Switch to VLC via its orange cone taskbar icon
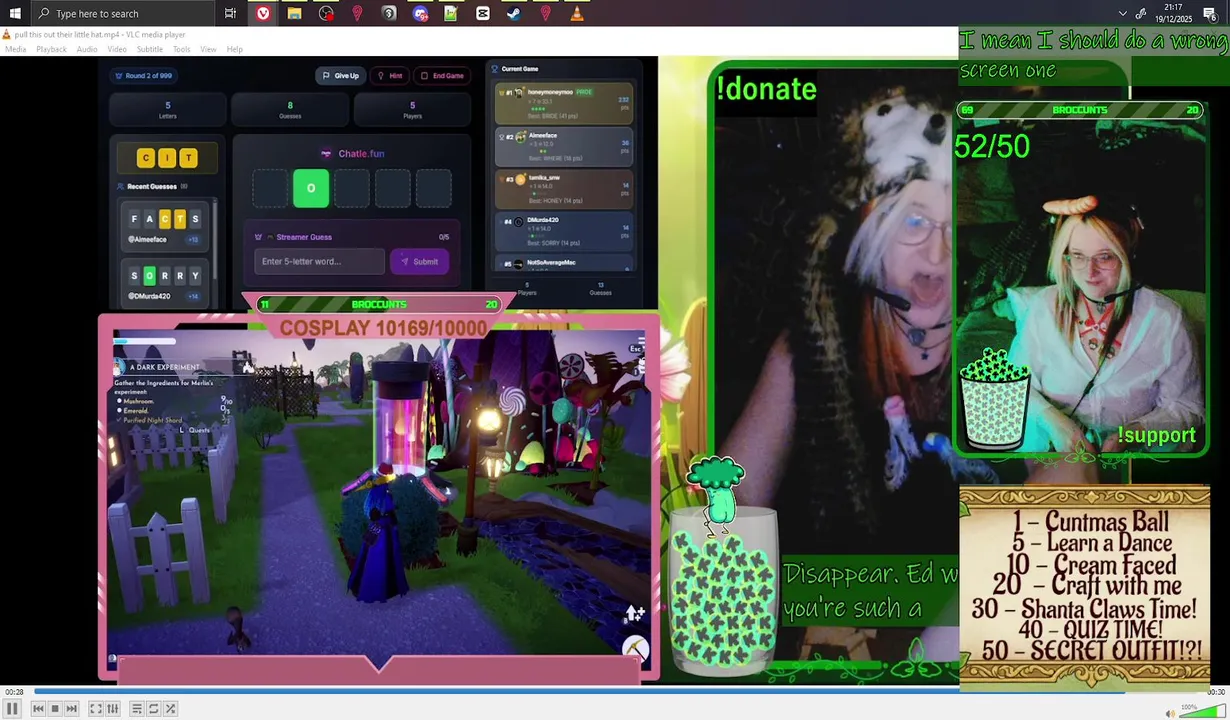The height and width of the screenshot is (720, 1230). coord(577,13)
